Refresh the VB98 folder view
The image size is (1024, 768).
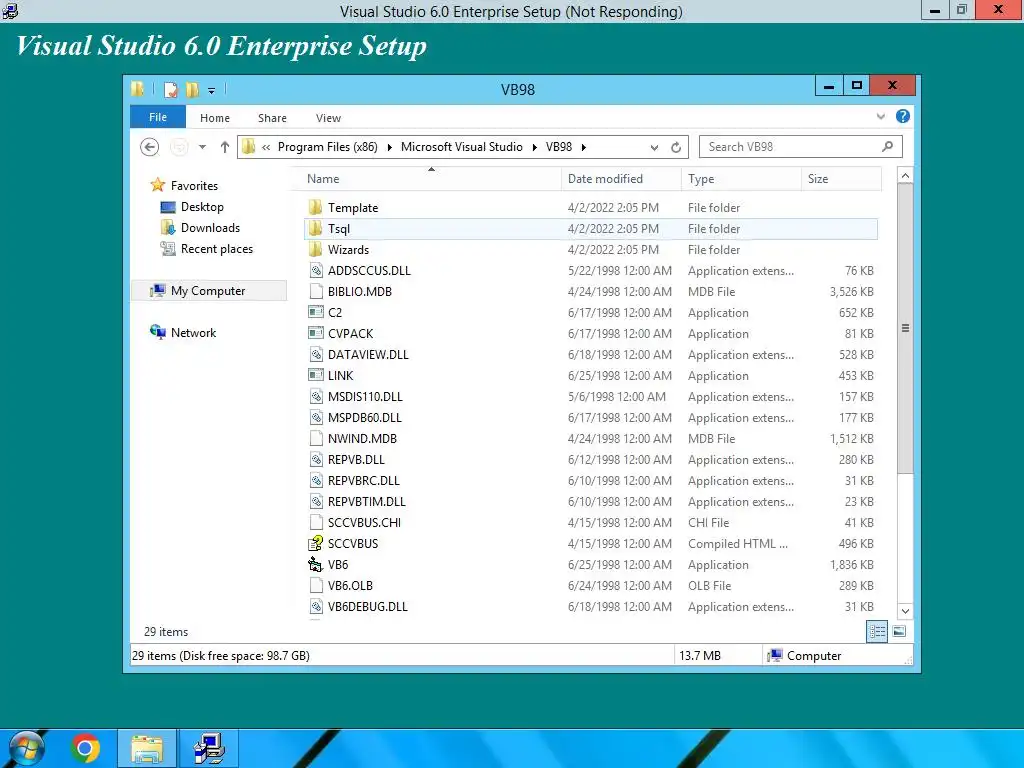pos(676,148)
